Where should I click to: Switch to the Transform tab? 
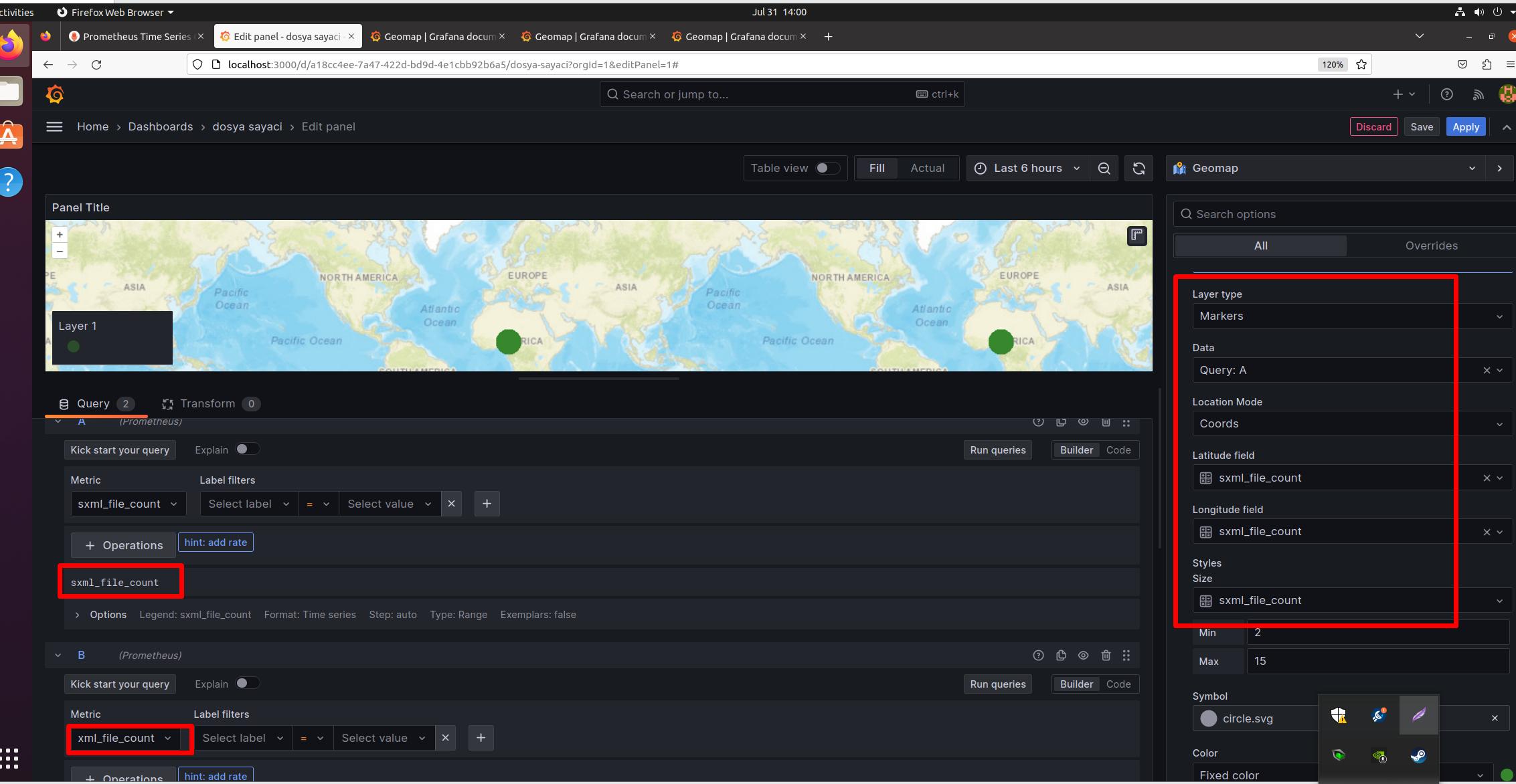click(x=207, y=403)
